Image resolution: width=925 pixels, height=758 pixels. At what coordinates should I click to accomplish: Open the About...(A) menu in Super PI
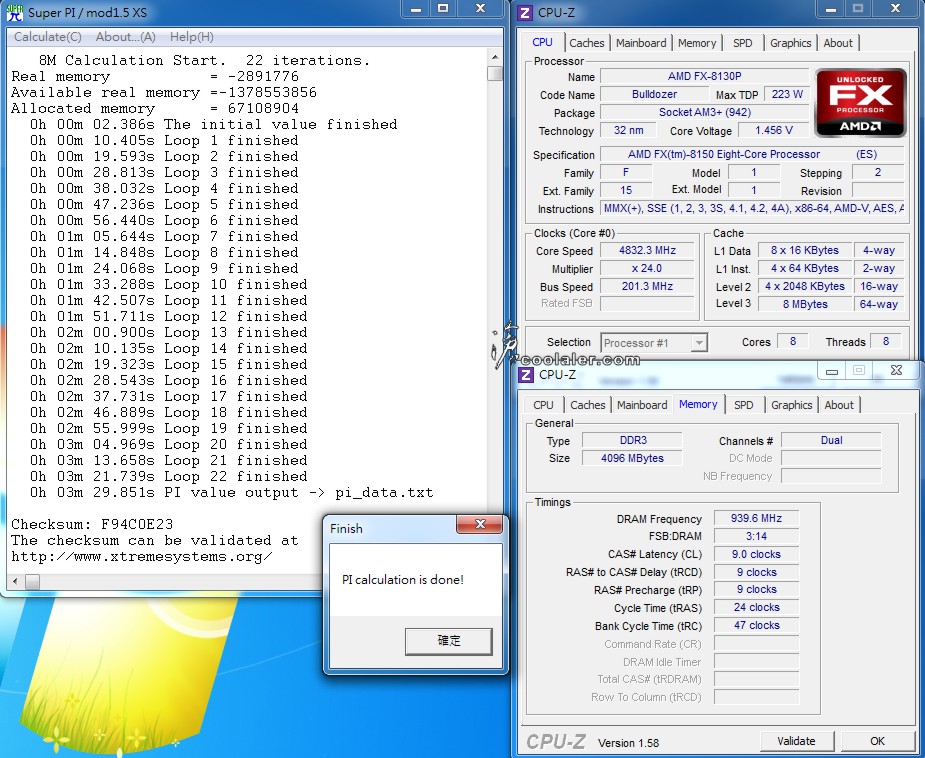126,37
